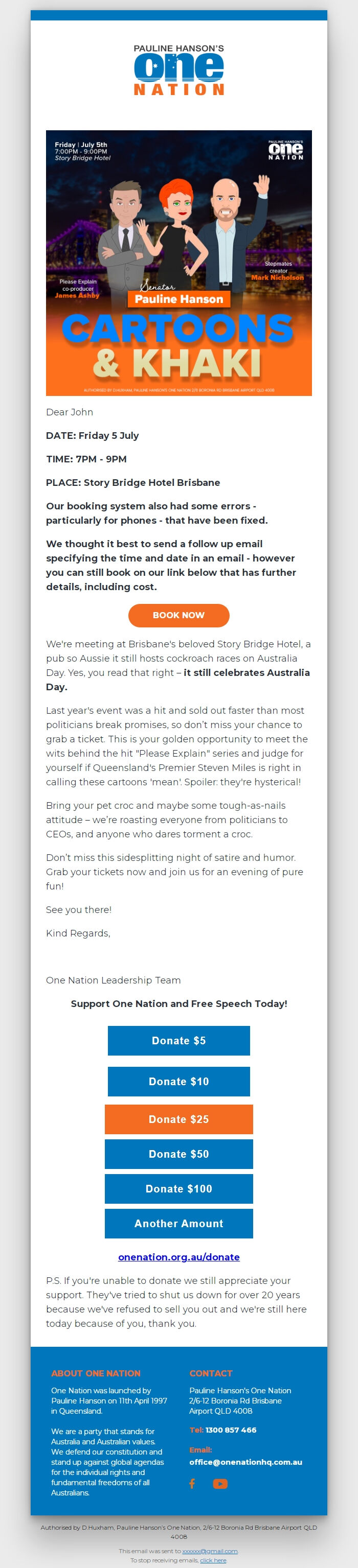This screenshot has width=358, height=1568.
Task: Click the Donate $50 button
Action: [179, 1154]
